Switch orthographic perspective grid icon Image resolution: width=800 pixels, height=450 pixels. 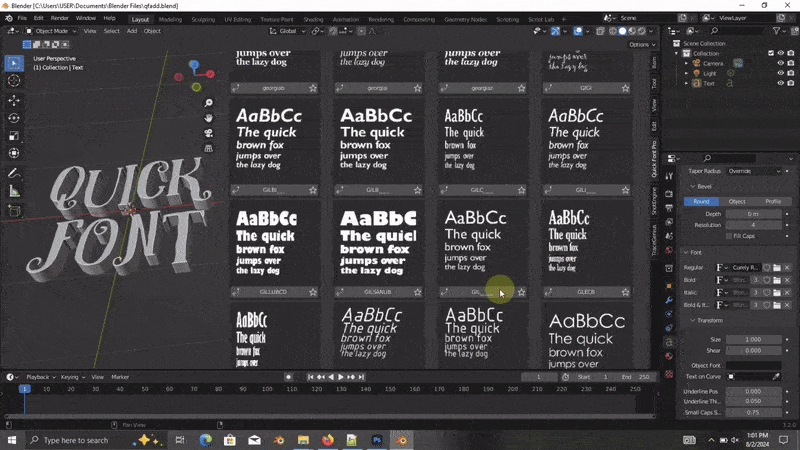coord(209,148)
